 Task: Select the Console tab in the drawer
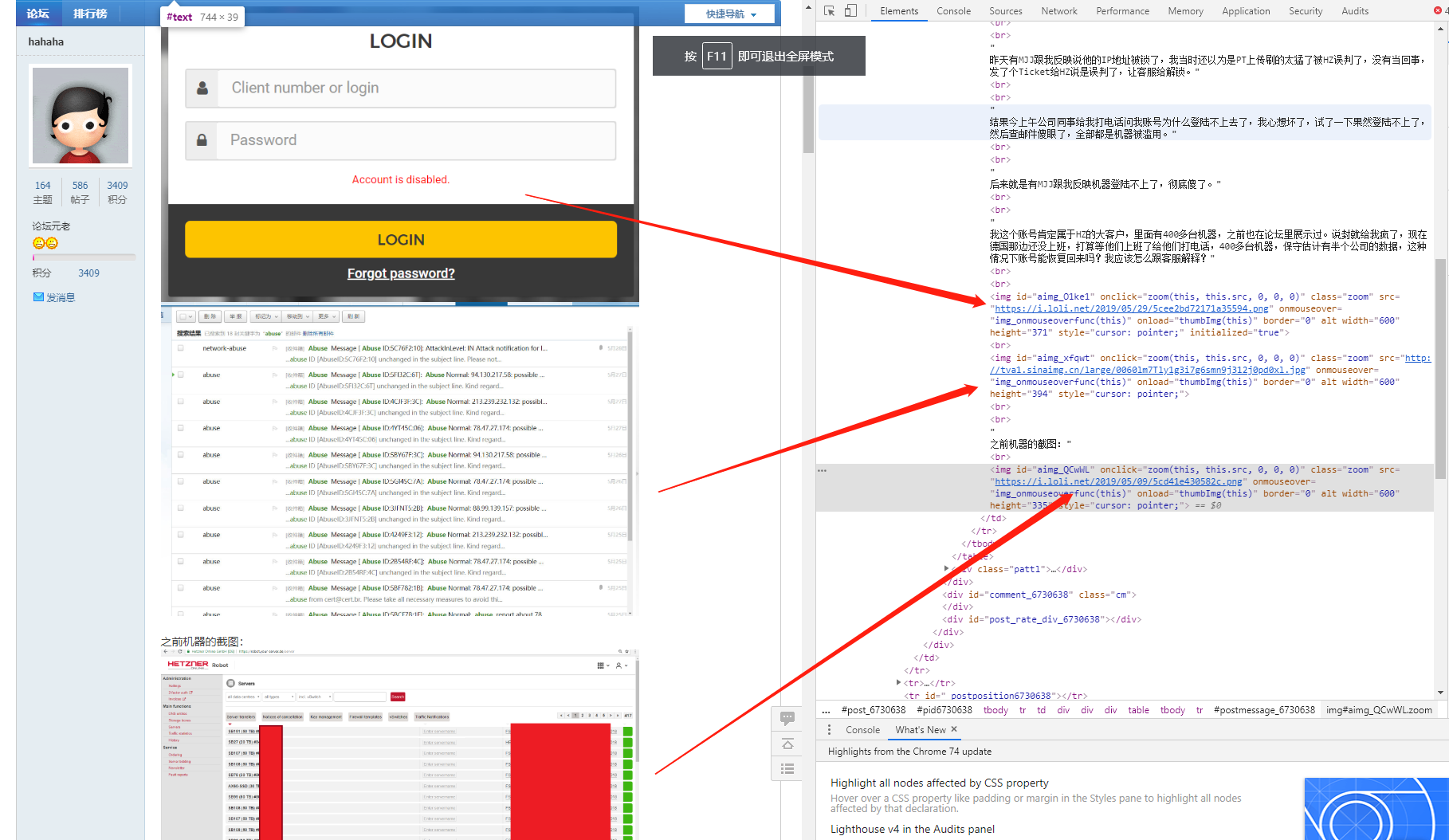862,729
